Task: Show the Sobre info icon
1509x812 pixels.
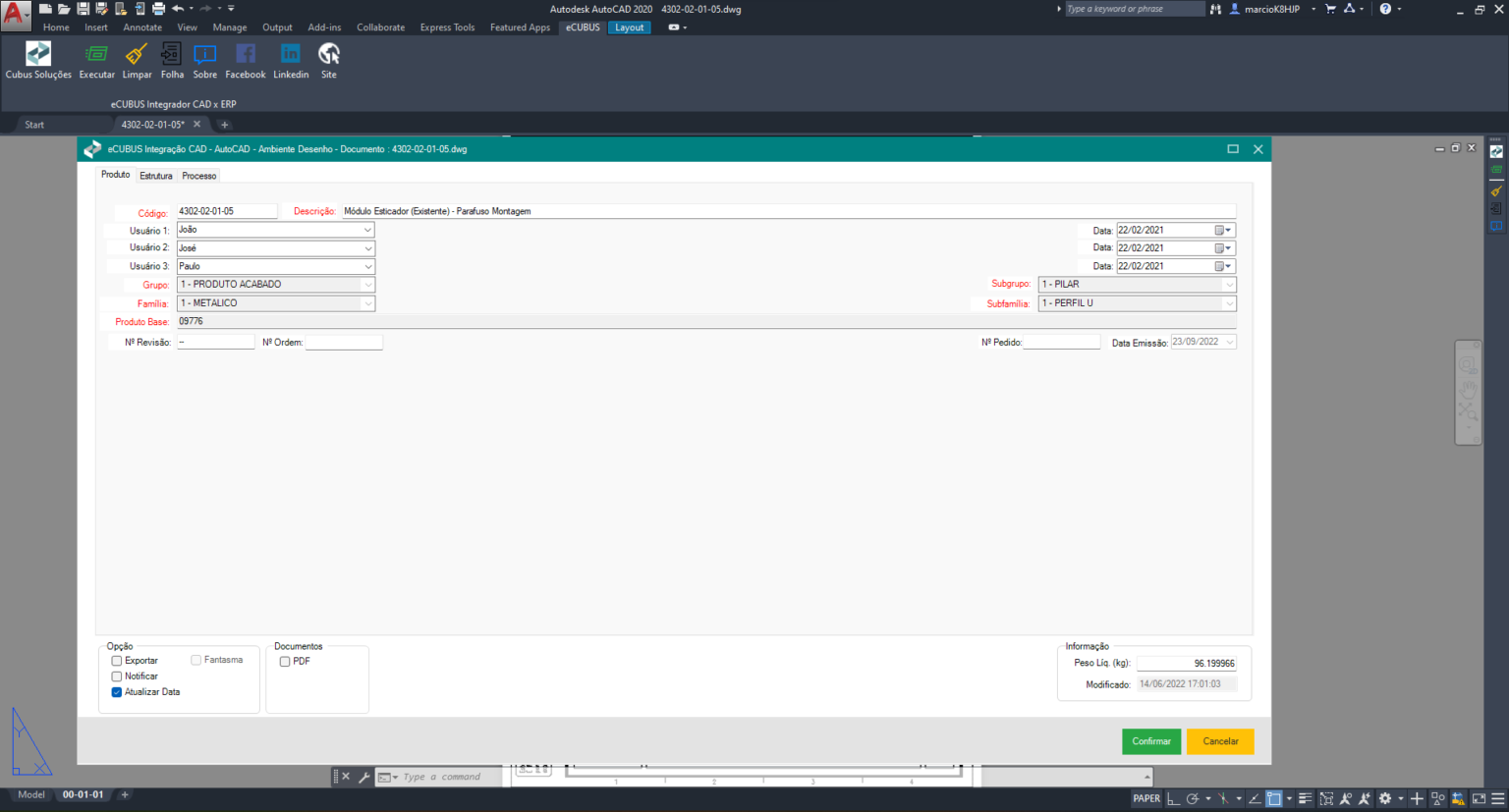Action: point(204,54)
